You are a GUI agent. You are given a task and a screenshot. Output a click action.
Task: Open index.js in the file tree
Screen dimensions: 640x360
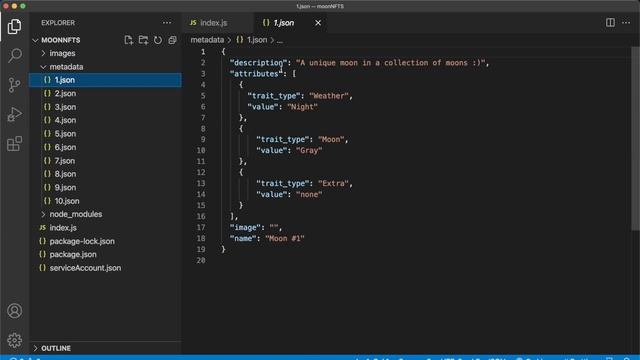coord(105,228)
